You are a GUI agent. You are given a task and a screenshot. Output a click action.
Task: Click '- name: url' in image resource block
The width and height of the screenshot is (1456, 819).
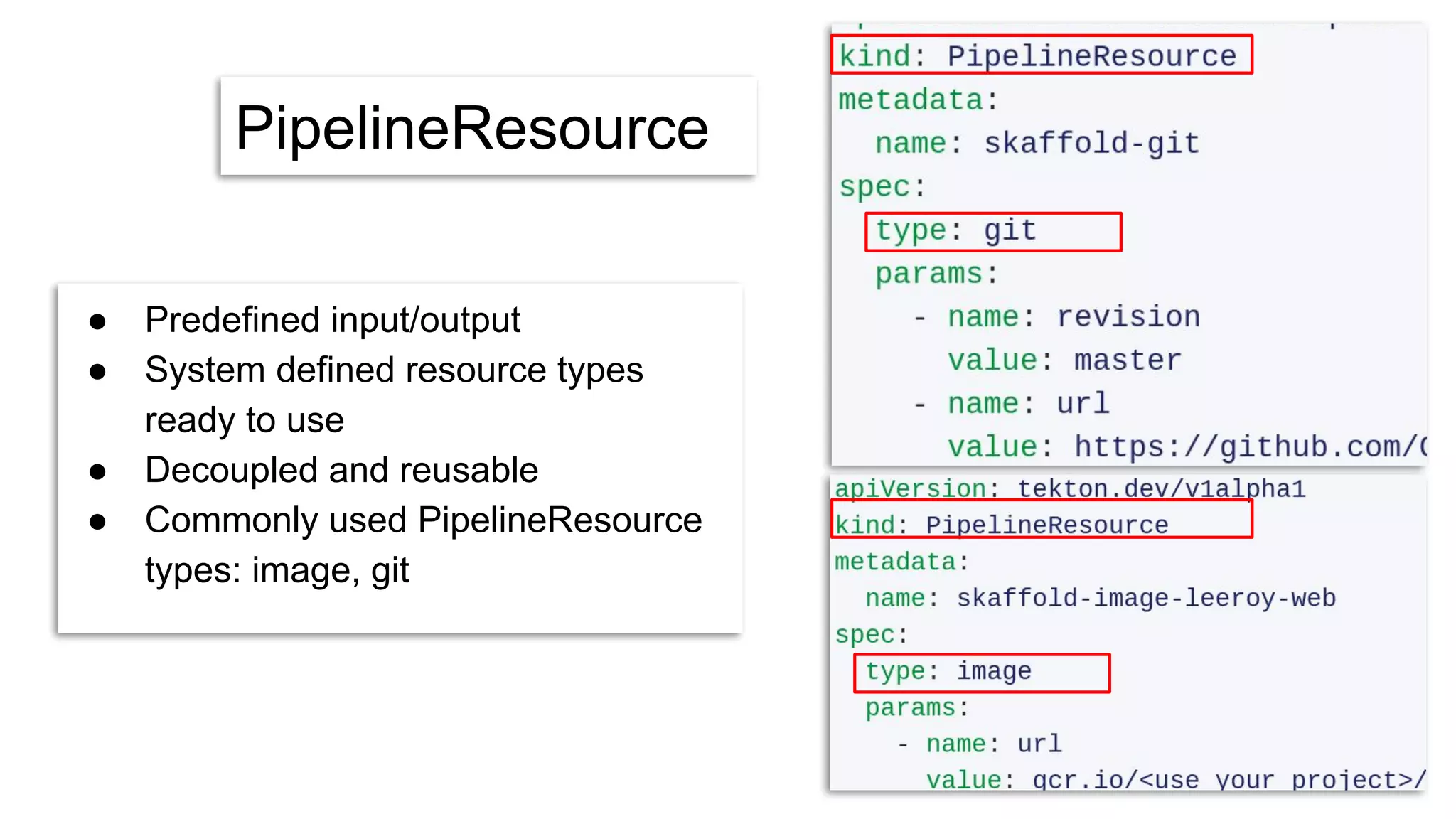pyautogui.click(x=980, y=744)
